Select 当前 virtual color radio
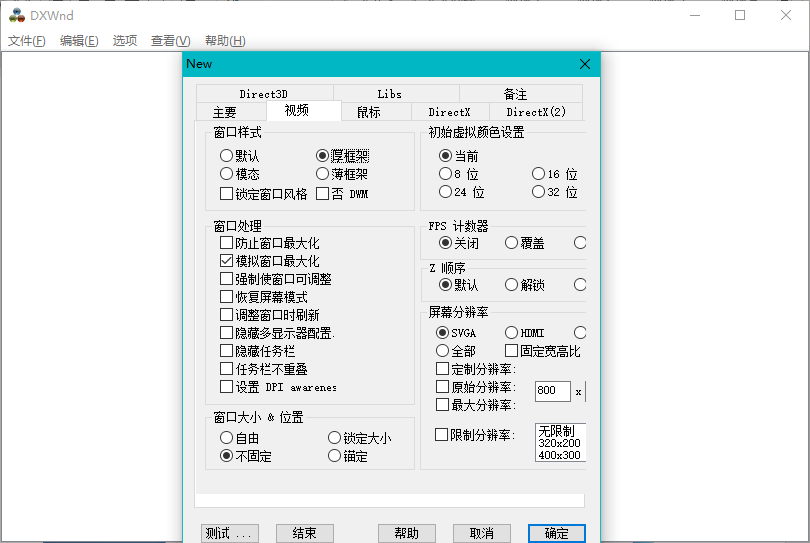This screenshot has height=543, width=810. pos(445,156)
